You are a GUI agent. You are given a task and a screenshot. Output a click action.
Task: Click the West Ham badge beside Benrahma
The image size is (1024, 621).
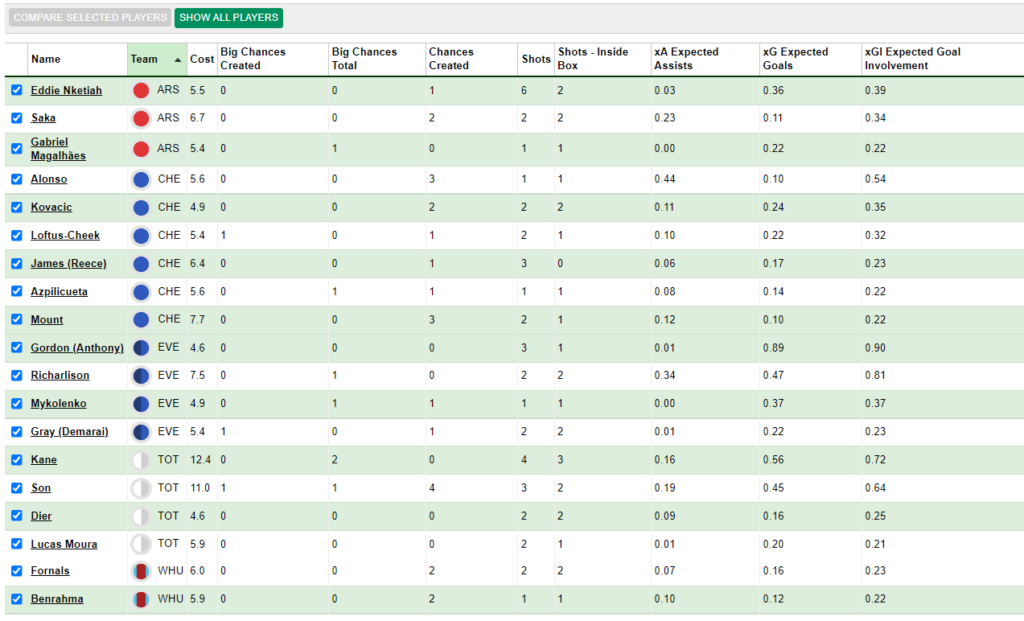coord(142,599)
